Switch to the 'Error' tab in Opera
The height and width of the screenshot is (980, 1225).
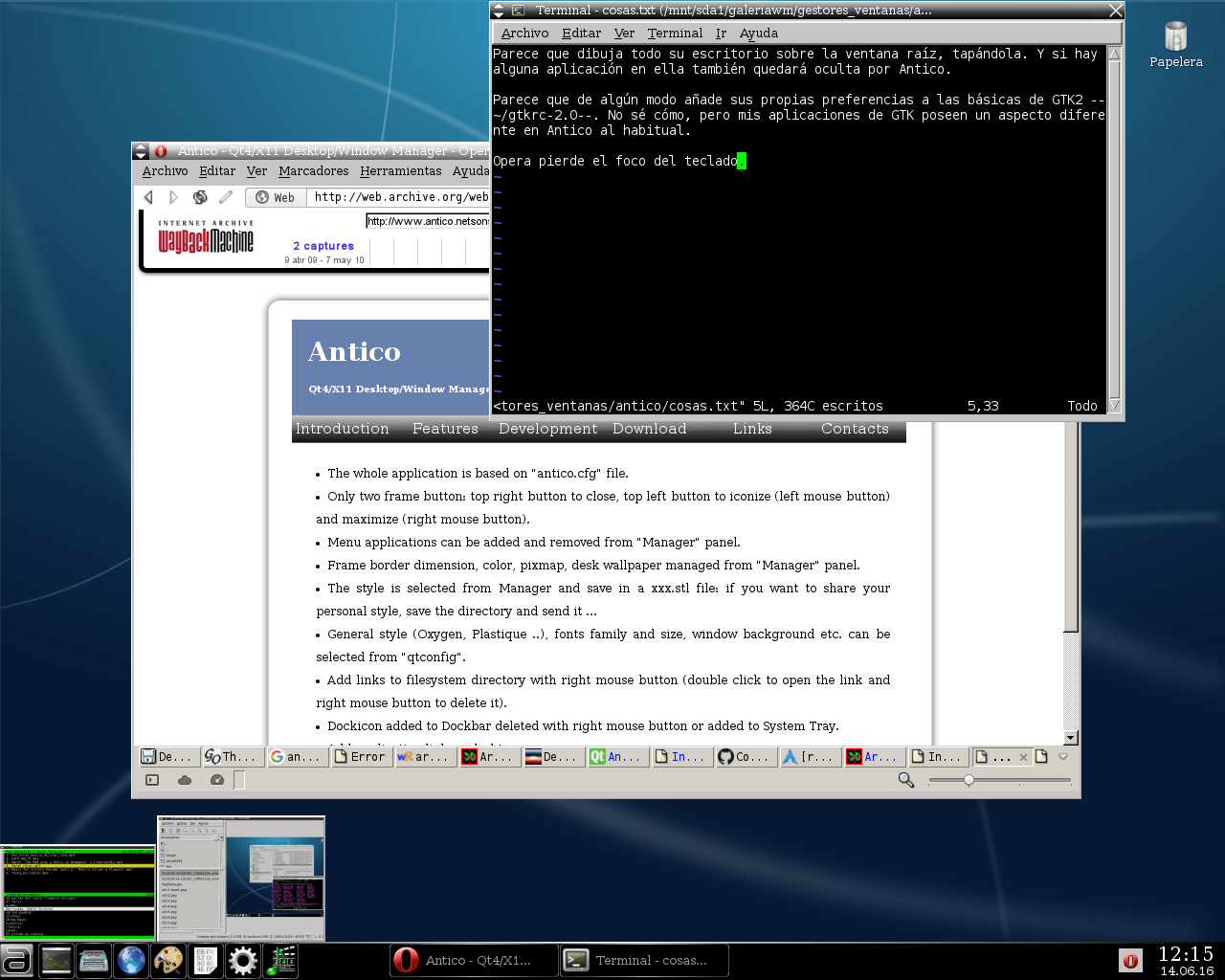coord(361,757)
